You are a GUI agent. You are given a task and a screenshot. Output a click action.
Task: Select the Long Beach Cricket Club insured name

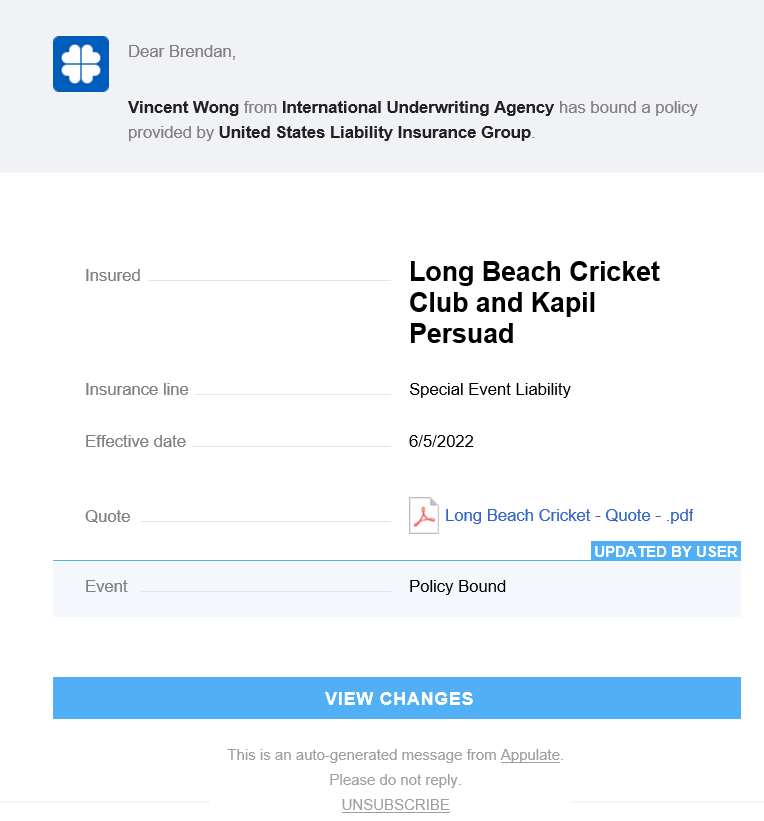(x=534, y=302)
